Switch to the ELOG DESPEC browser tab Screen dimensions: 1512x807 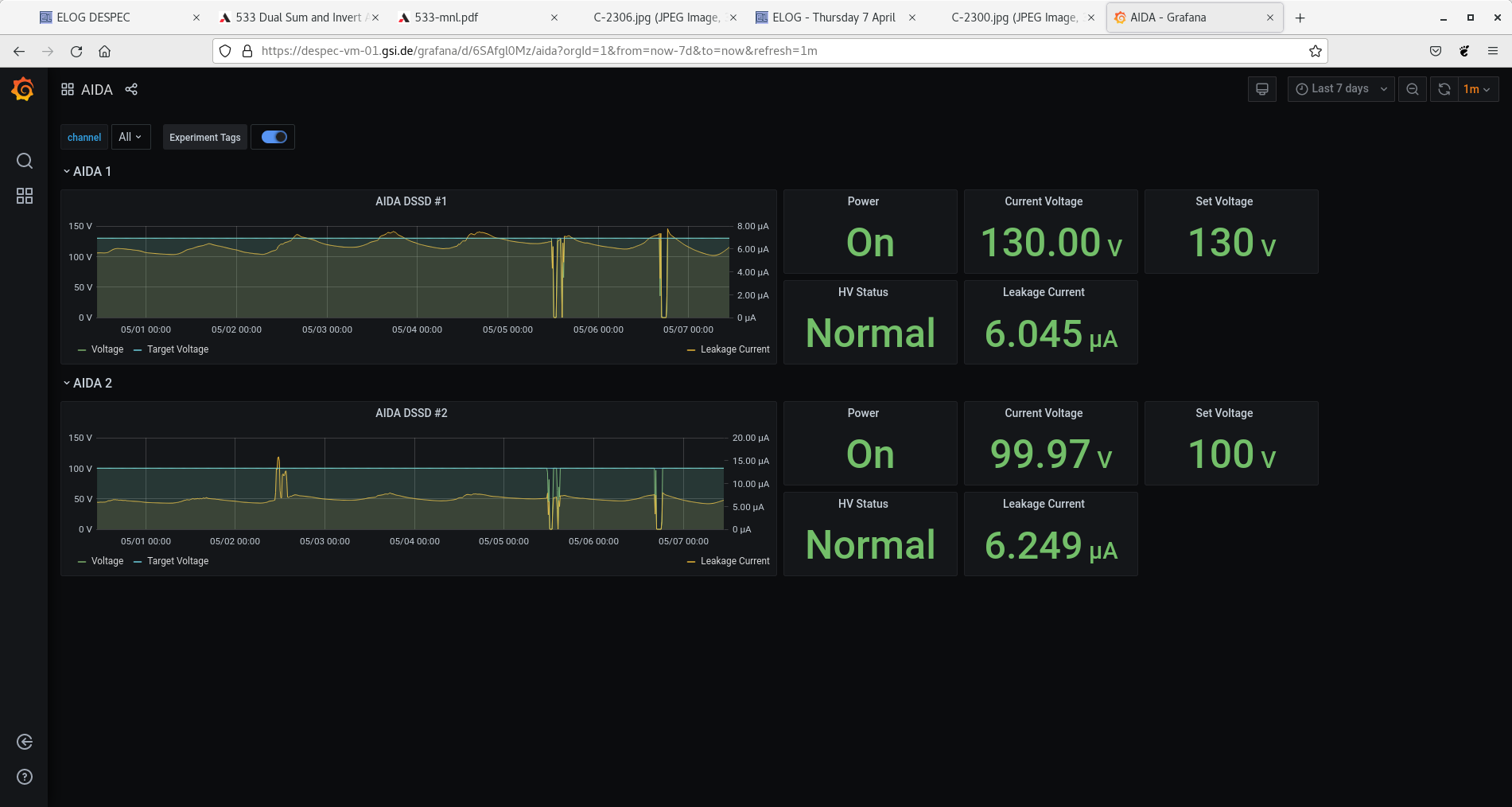click(93, 18)
